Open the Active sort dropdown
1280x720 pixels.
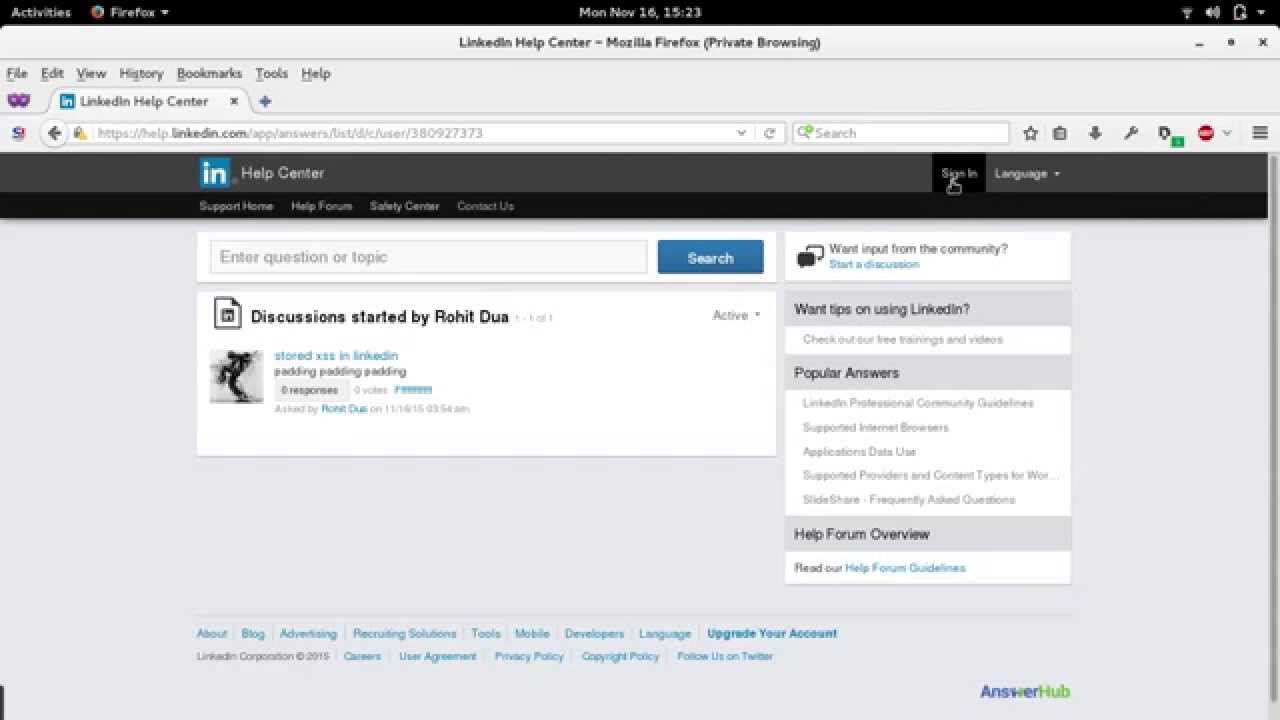tap(736, 315)
